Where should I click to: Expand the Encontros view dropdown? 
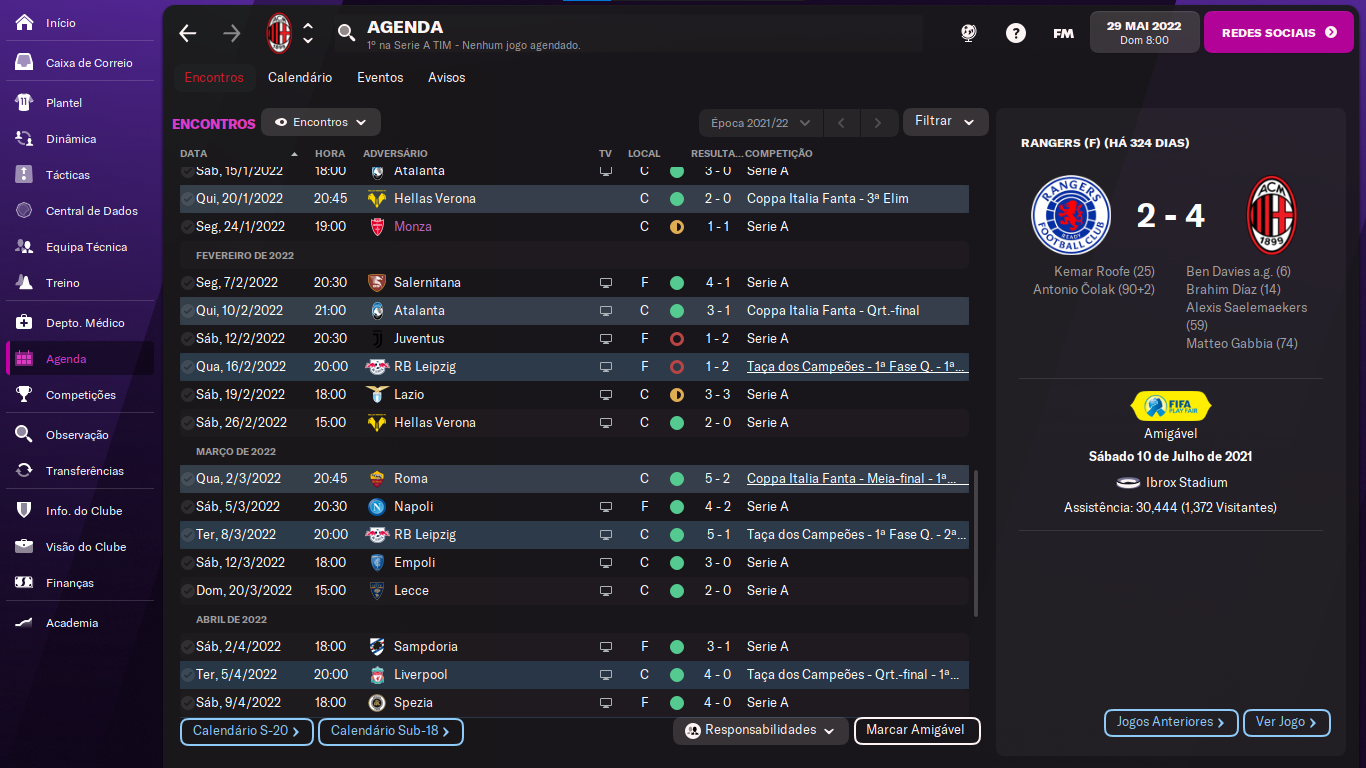coord(321,122)
